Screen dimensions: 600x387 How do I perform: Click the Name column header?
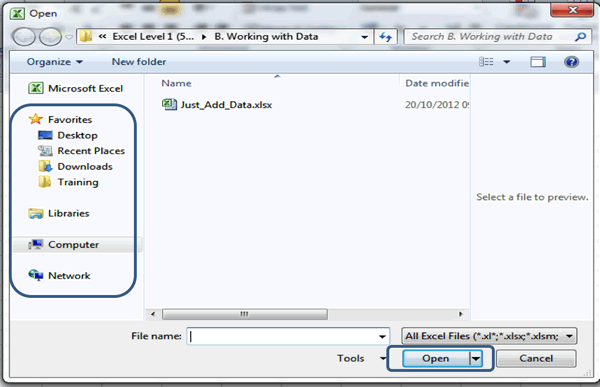click(x=176, y=83)
